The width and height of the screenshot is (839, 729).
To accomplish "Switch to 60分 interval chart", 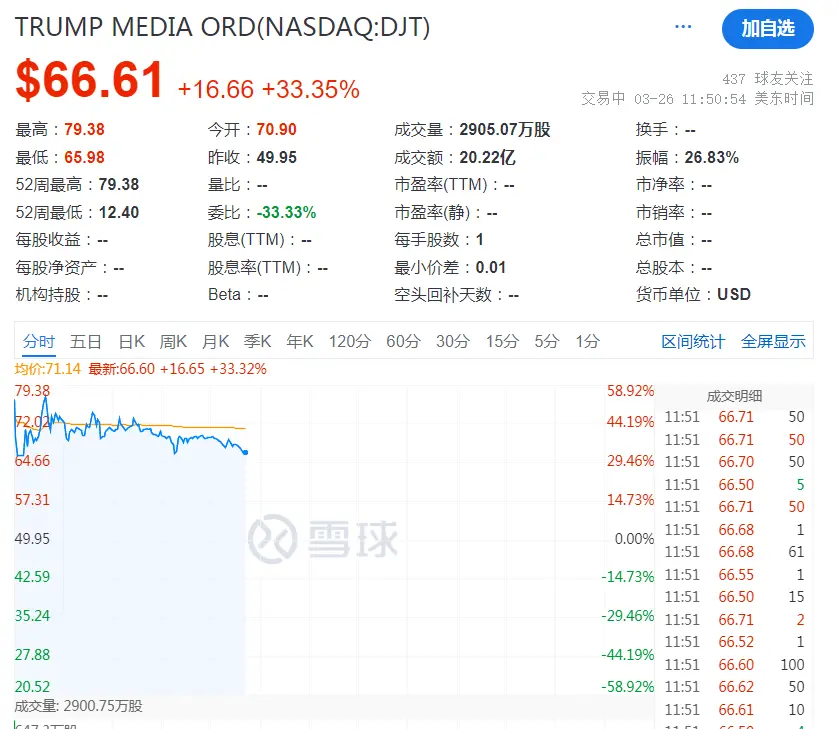I will coord(403,342).
